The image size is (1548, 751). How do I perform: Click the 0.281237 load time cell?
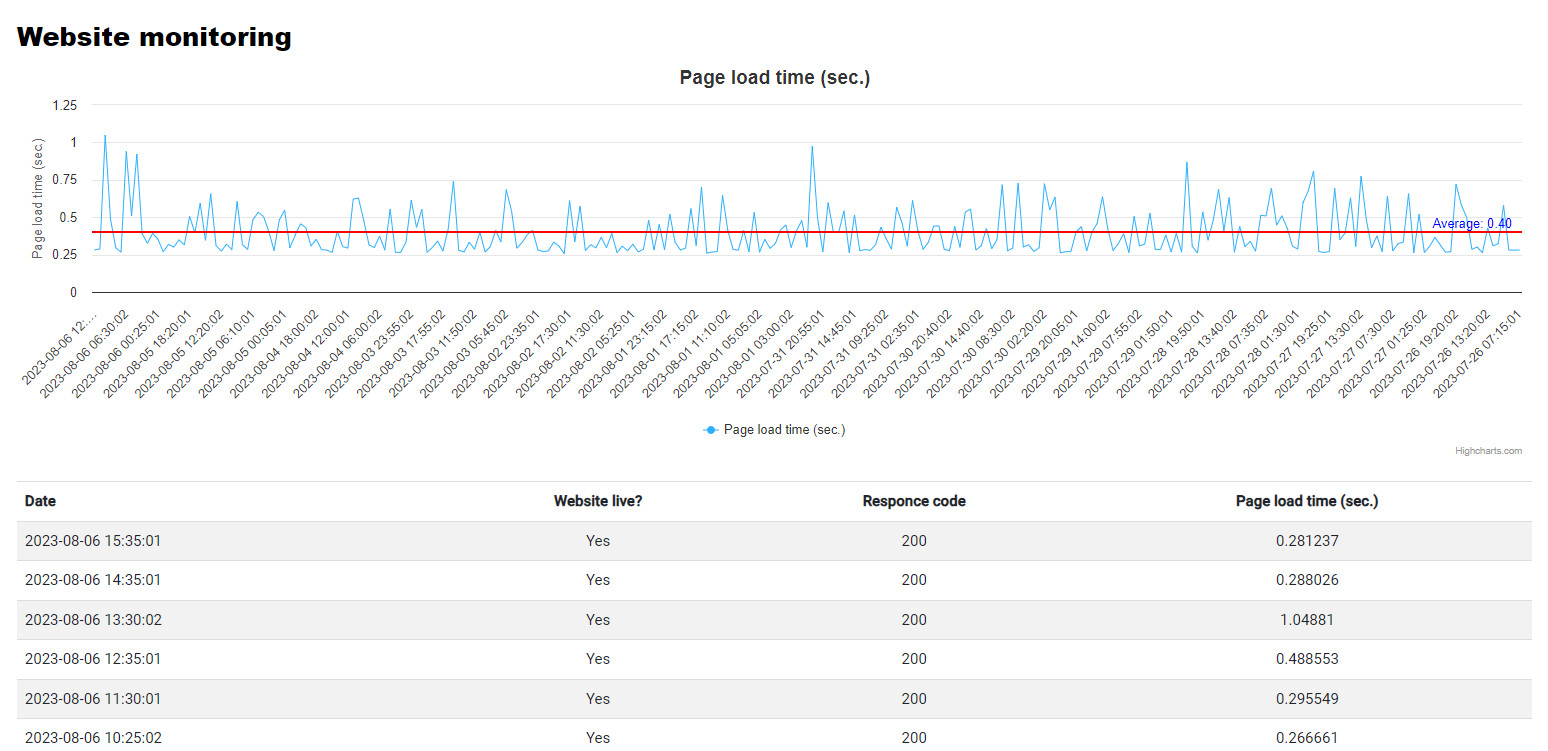1306,541
